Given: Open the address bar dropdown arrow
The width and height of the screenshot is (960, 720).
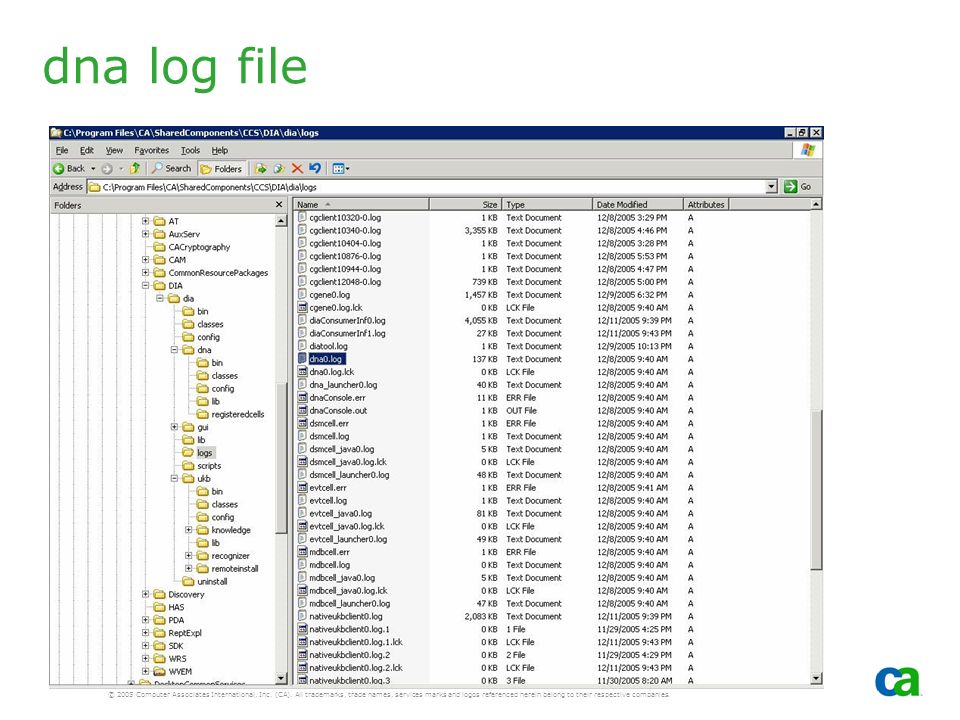Looking at the screenshot, I should click(x=771, y=187).
